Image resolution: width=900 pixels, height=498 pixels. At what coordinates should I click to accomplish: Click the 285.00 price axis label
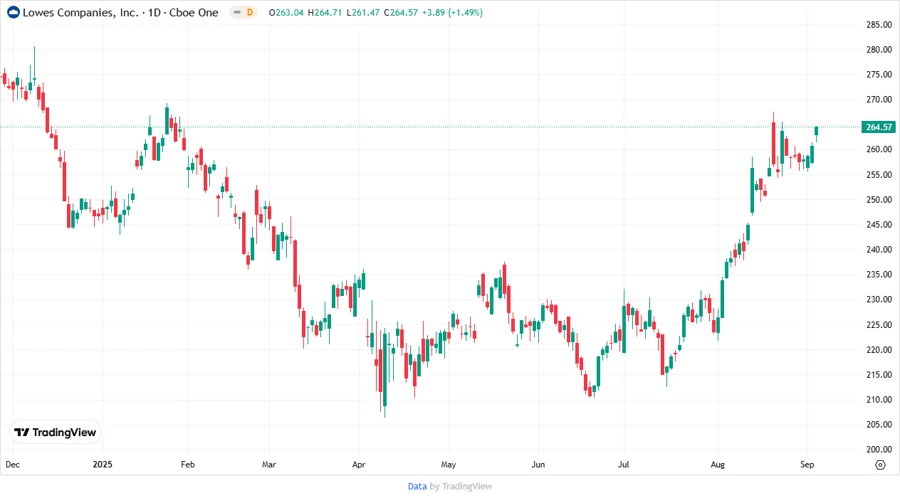click(879, 25)
